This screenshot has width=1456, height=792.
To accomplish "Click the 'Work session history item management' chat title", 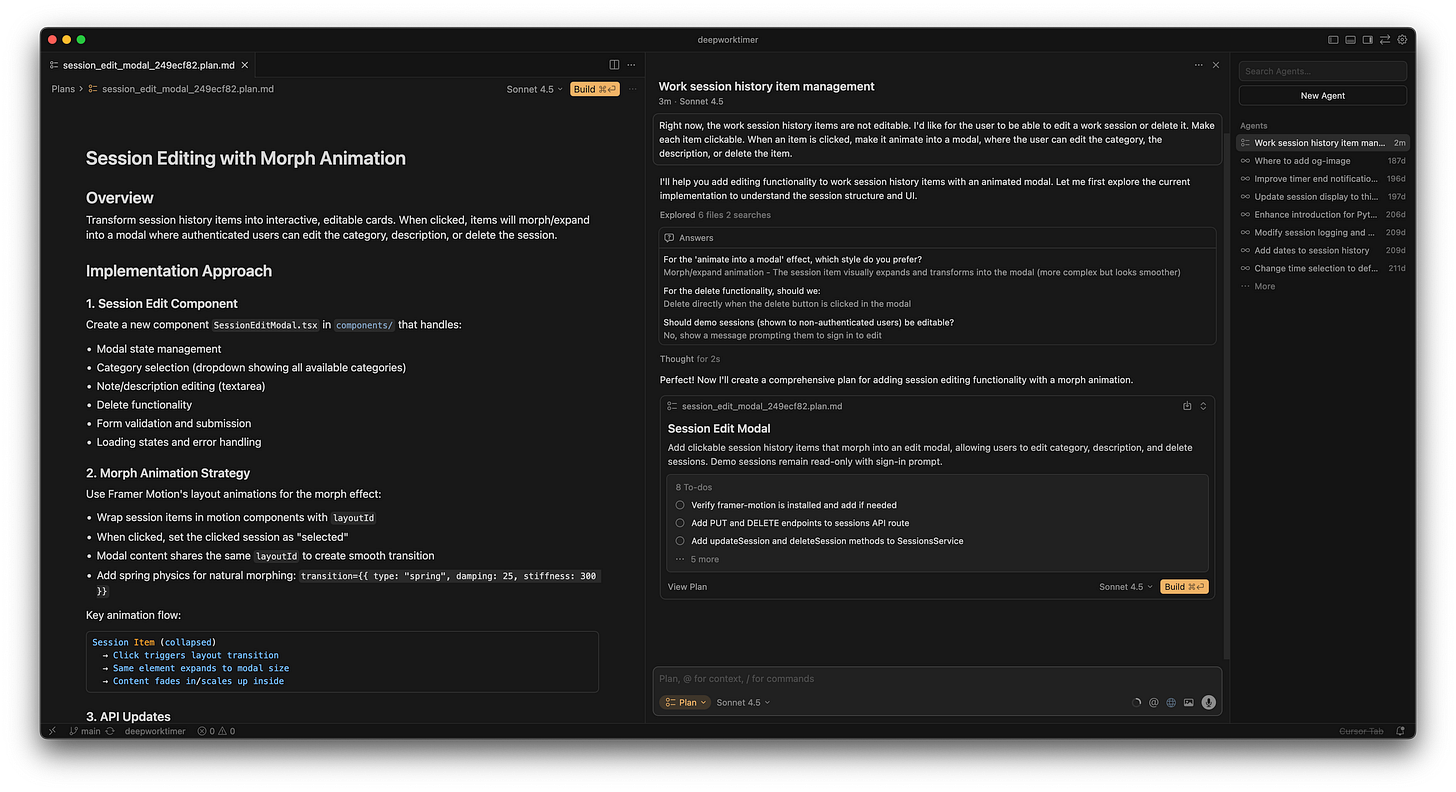I will click(x=766, y=87).
